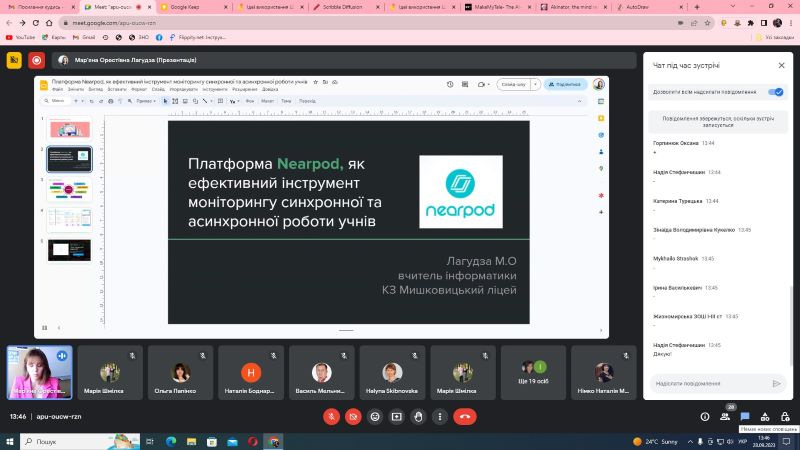This screenshot has height=450, width=800.
Task: Open Maps icon in Slides side panel
Action: point(601,169)
